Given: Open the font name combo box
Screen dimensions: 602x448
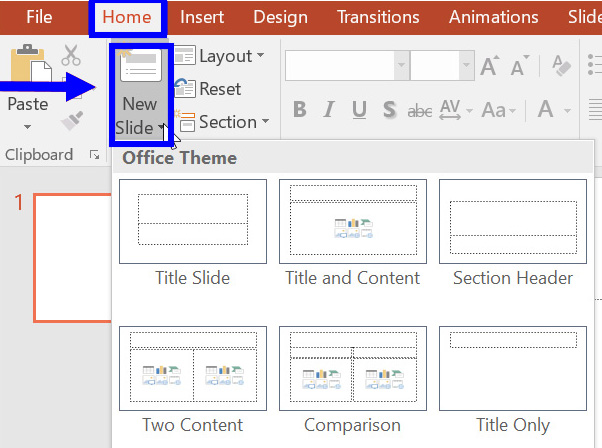Looking at the screenshot, I should click(x=346, y=66).
